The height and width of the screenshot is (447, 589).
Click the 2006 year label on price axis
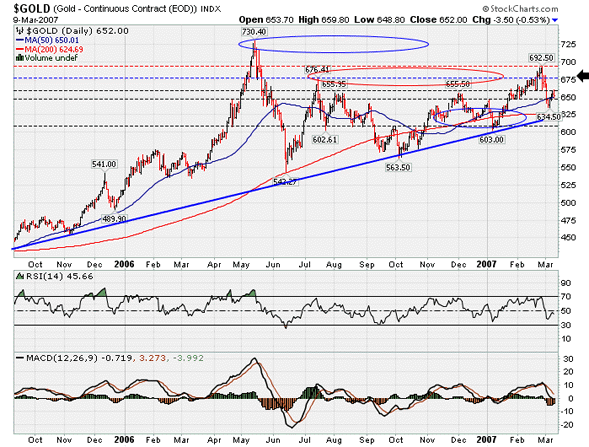(124, 264)
